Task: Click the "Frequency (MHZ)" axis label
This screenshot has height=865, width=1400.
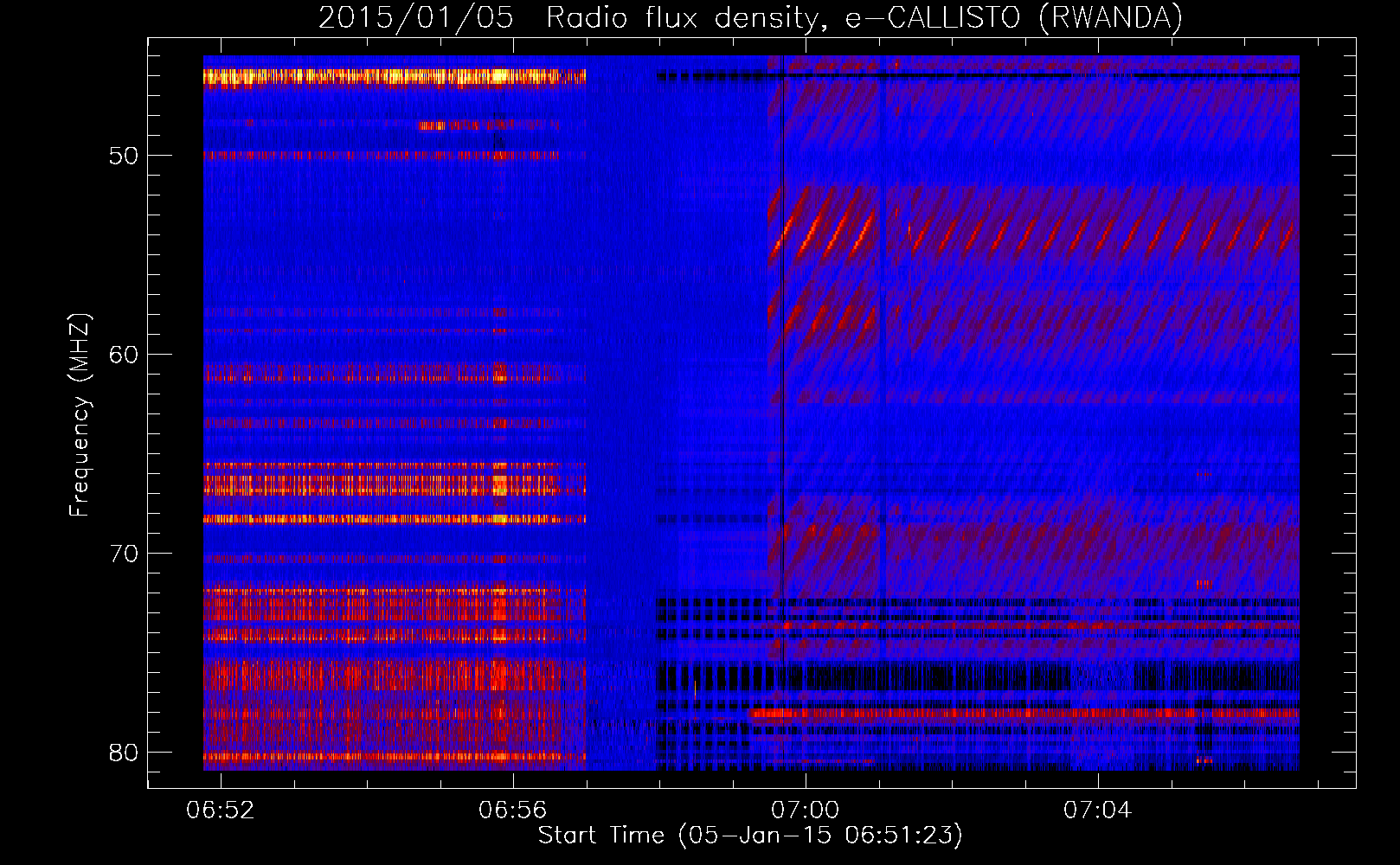Action: pyautogui.click(x=80, y=415)
